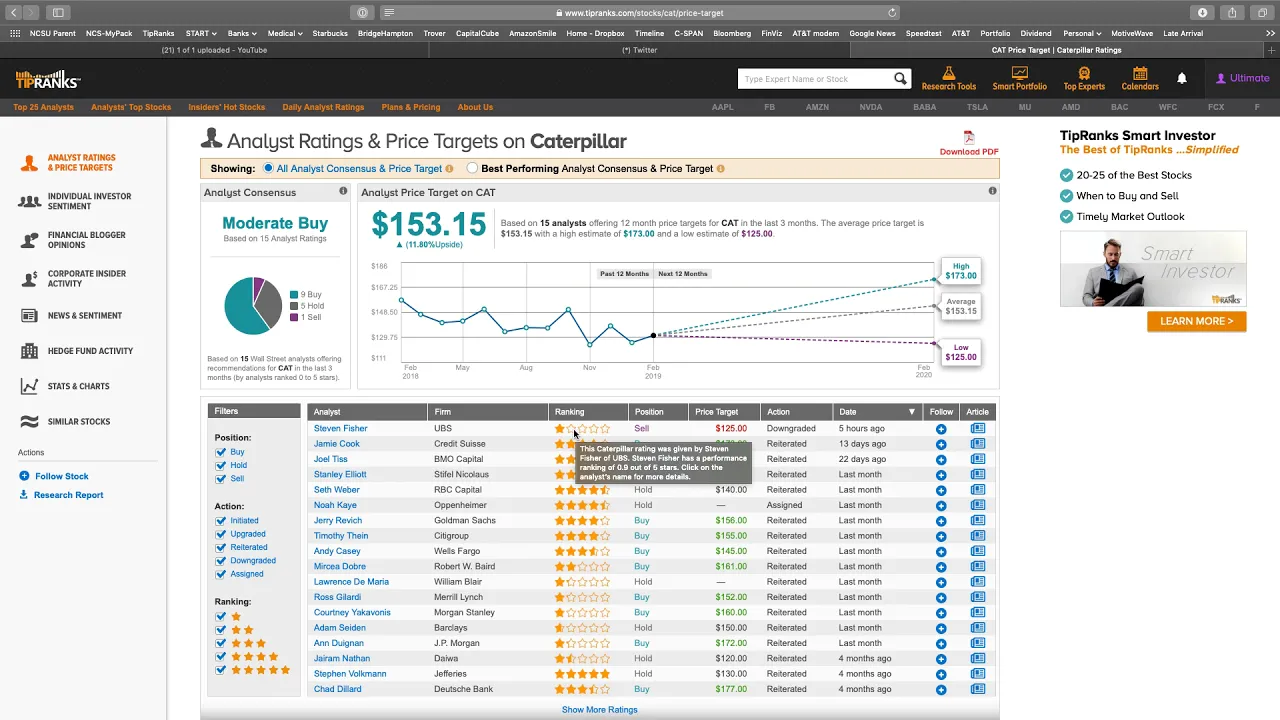Click AAPL ticker in top bar
This screenshot has height=720, width=1280.
[722, 107]
